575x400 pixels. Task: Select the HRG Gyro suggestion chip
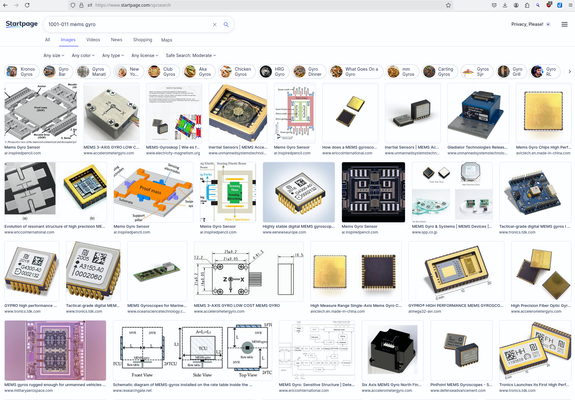[274, 71]
